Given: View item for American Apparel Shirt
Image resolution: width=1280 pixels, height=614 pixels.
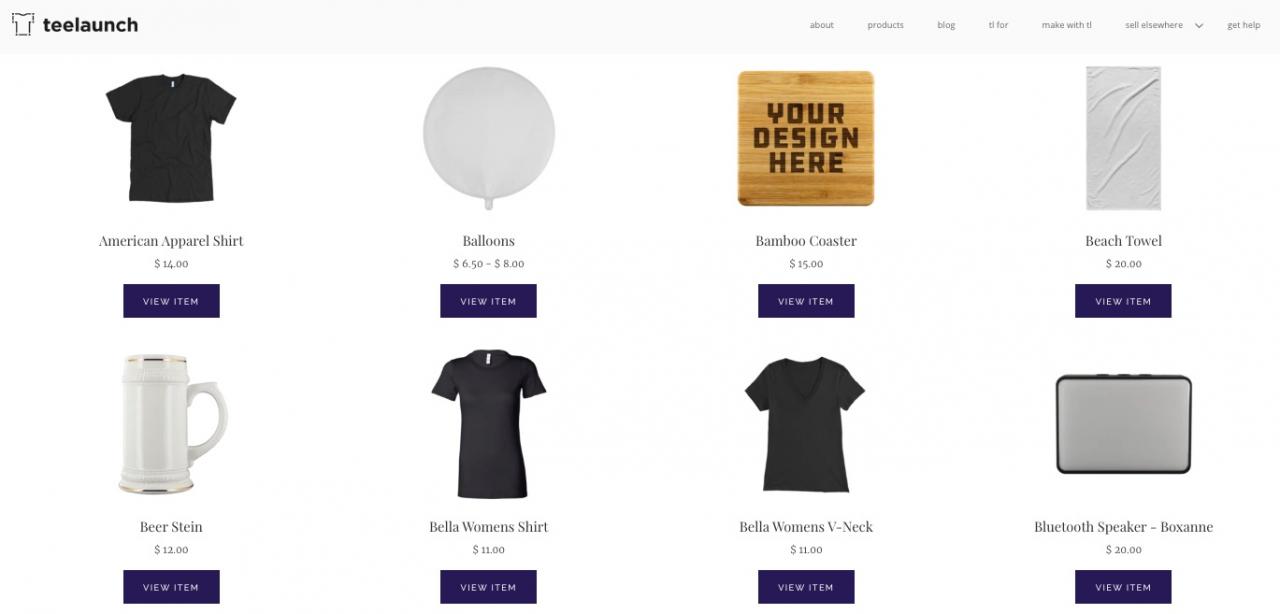Looking at the screenshot, I should tap(171, 301).
